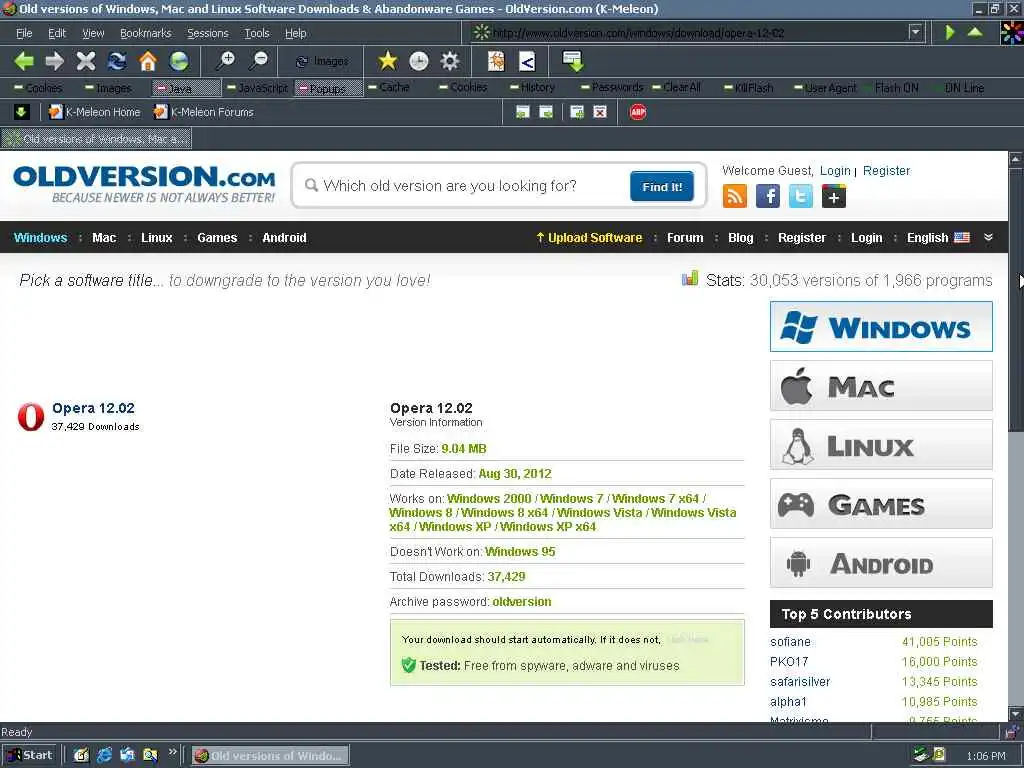Click the blue less-than bracket icon
Image resolution: width=1024 pixels, height=768 pixels.
tap(527, 61)
